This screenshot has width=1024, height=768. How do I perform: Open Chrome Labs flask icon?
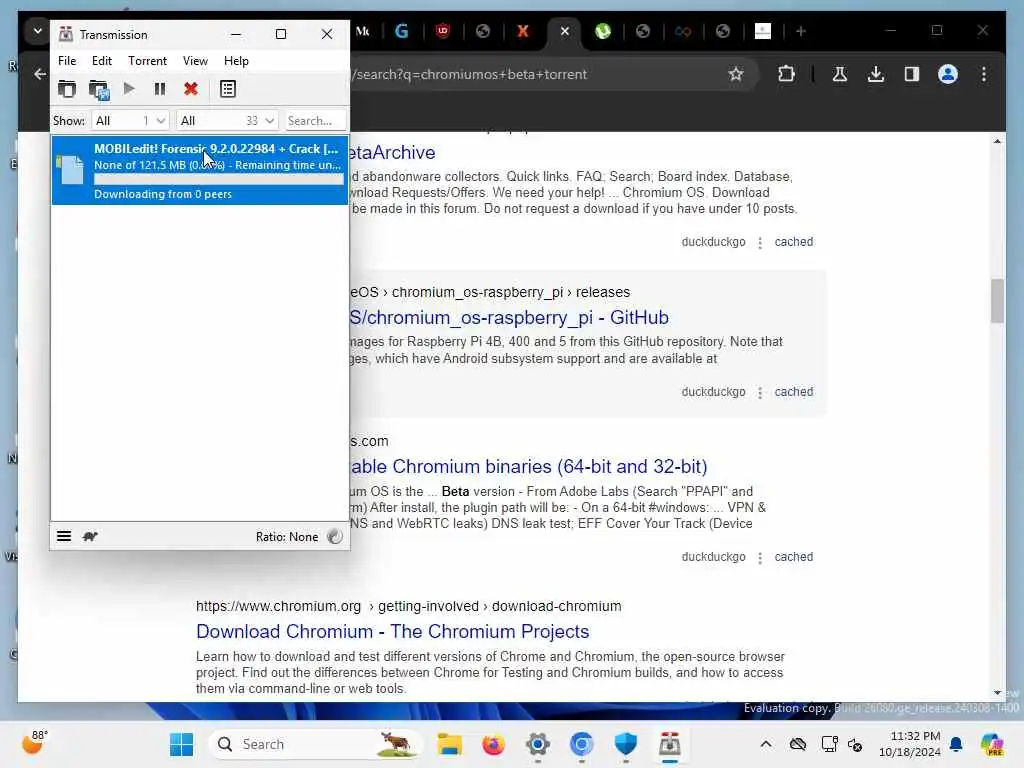[x=839, y=74]
